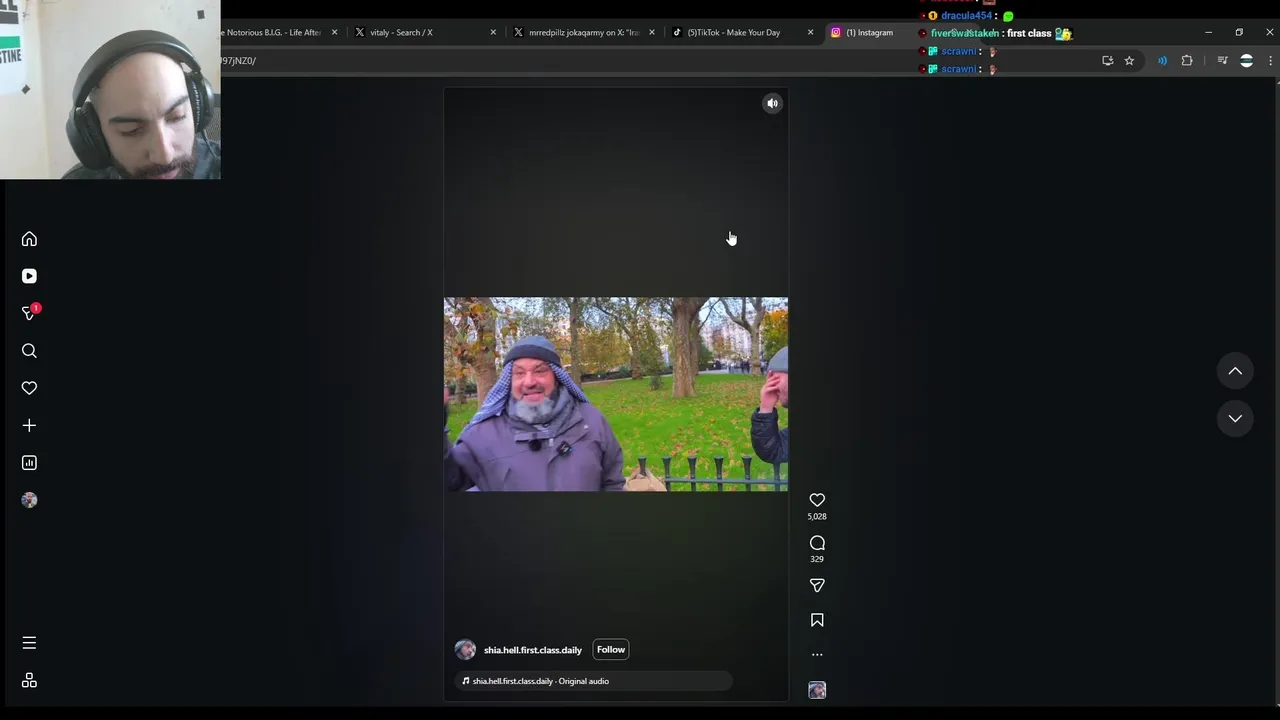Close the TikTok browser tab
The width and height of the screenshot is (1280, 720).
810,33
